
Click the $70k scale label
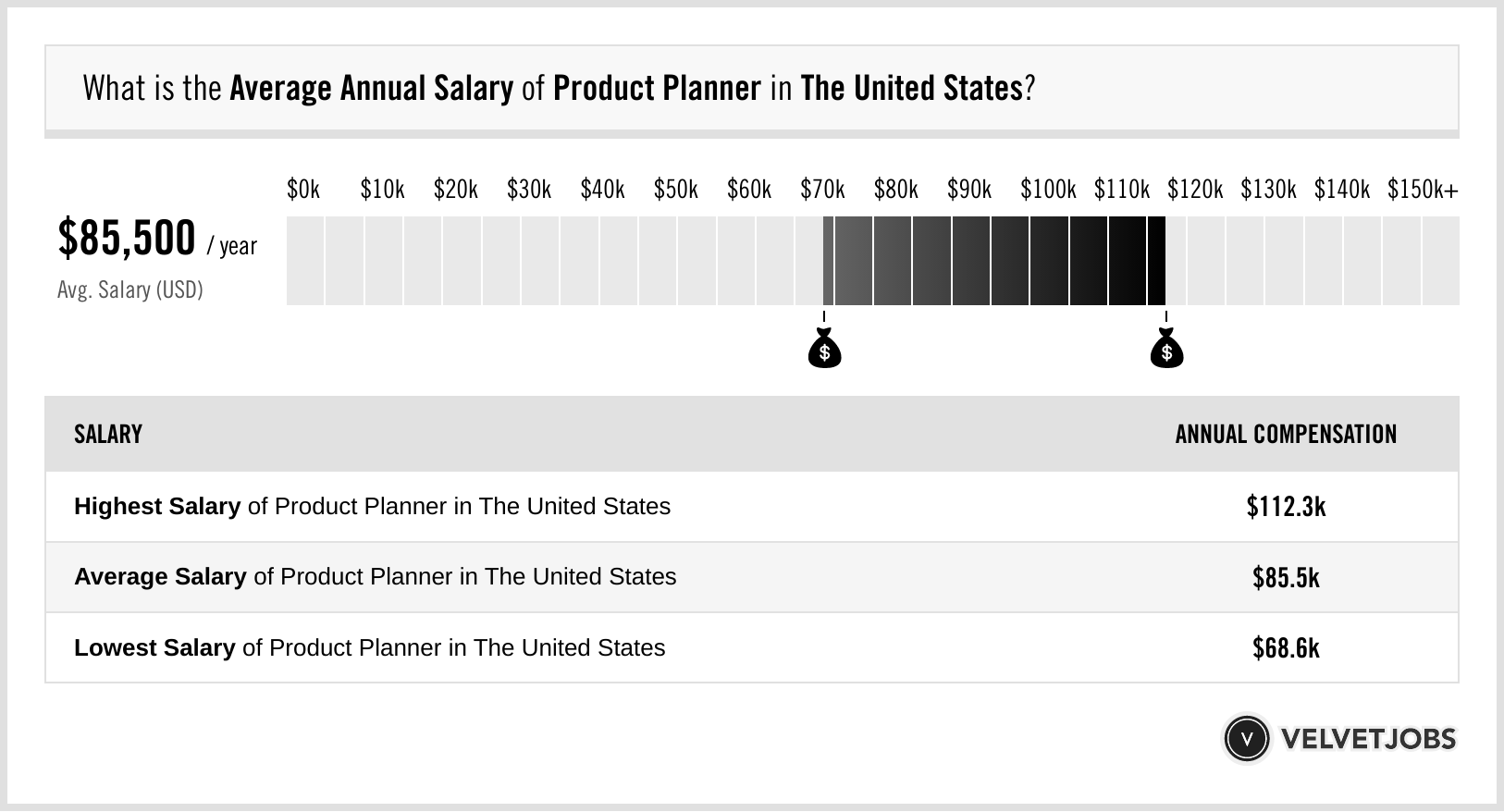822,191
